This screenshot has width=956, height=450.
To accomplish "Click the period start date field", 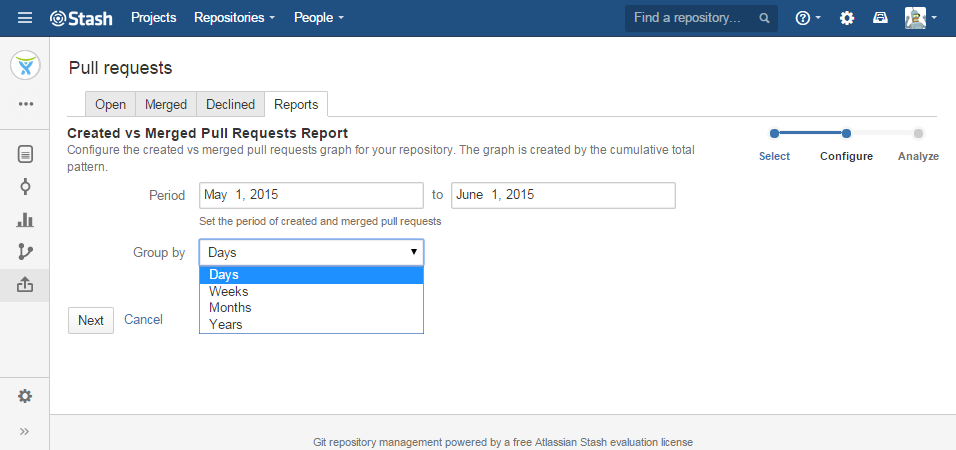I will 311,195.
